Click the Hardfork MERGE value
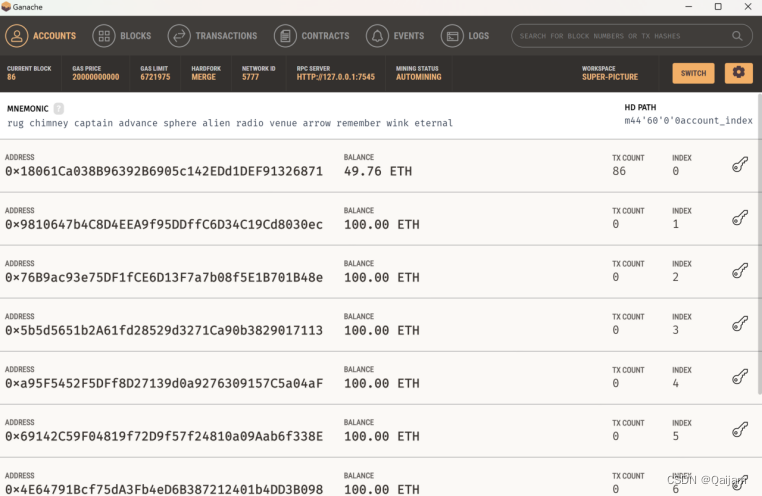Viewport: 762px width, 496px height. 203,77
